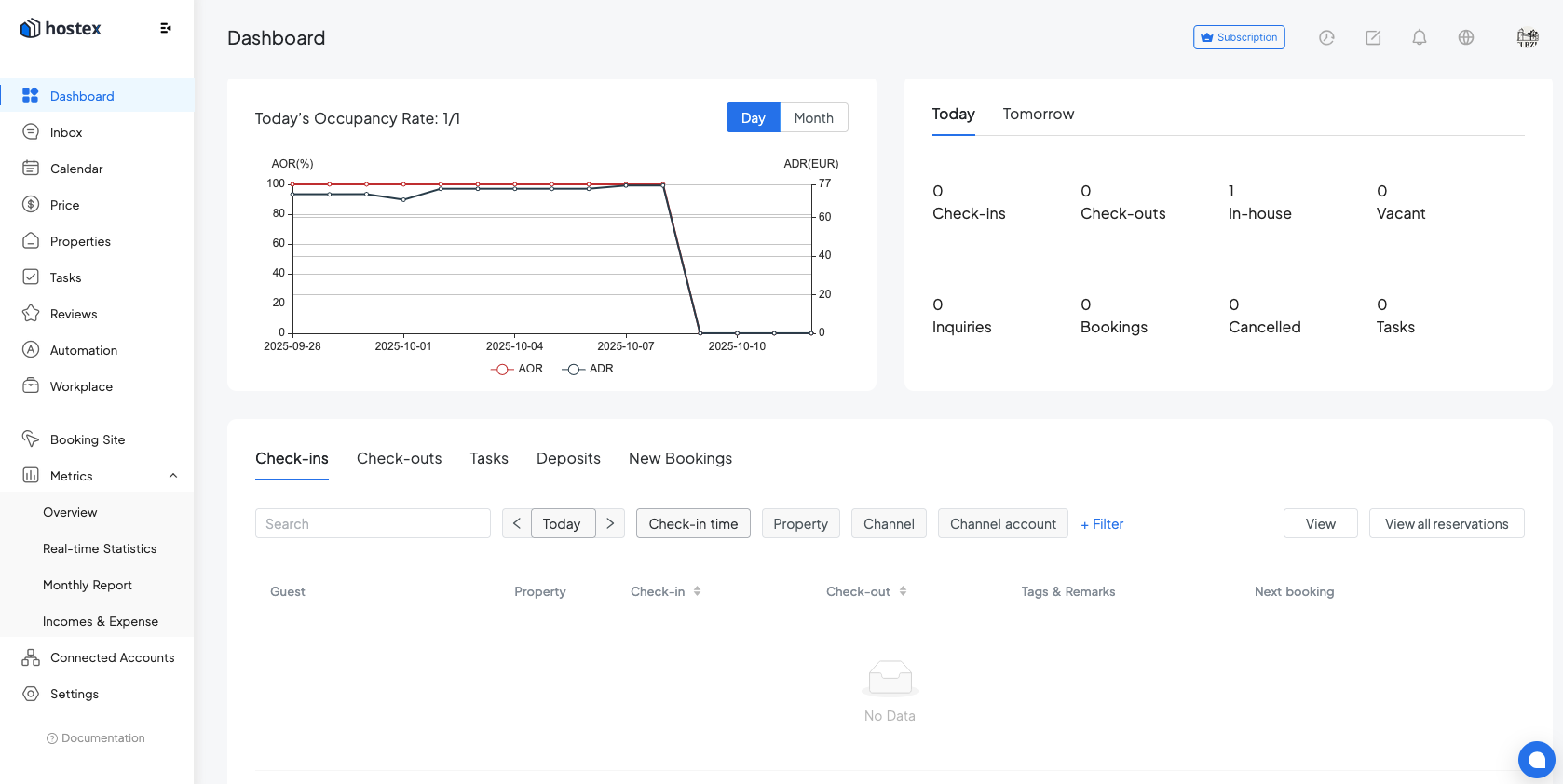Click View all reservations button

(x=1446, y=524)
